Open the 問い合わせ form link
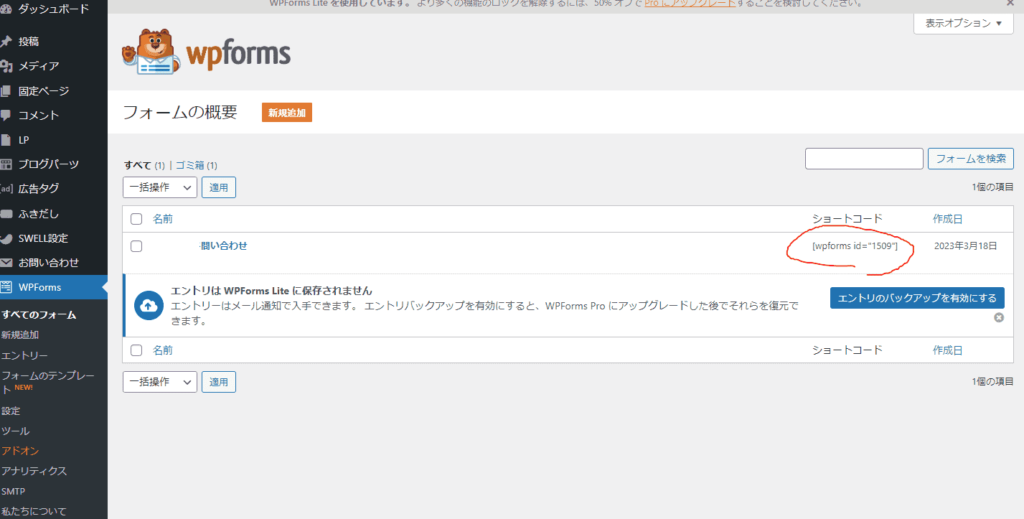 click(x=223, y=245)
